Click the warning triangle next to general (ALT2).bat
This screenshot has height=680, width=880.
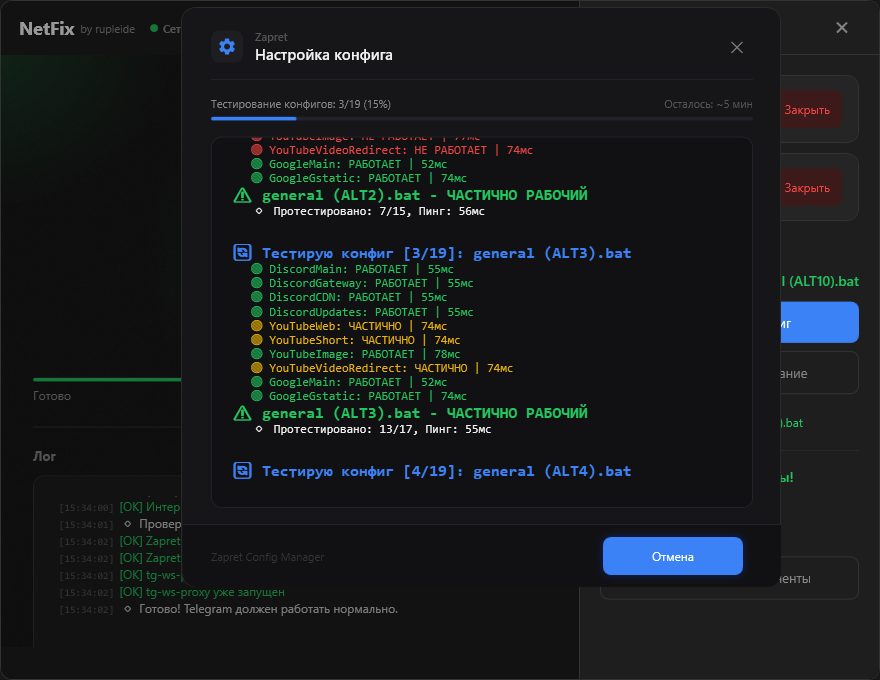coord(242,195)
